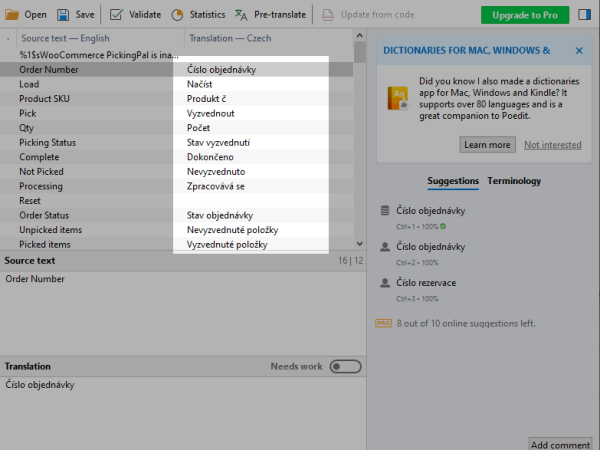Click the Add comment button
The width and height of the screenshot is (600, 450).
point(560,444)
